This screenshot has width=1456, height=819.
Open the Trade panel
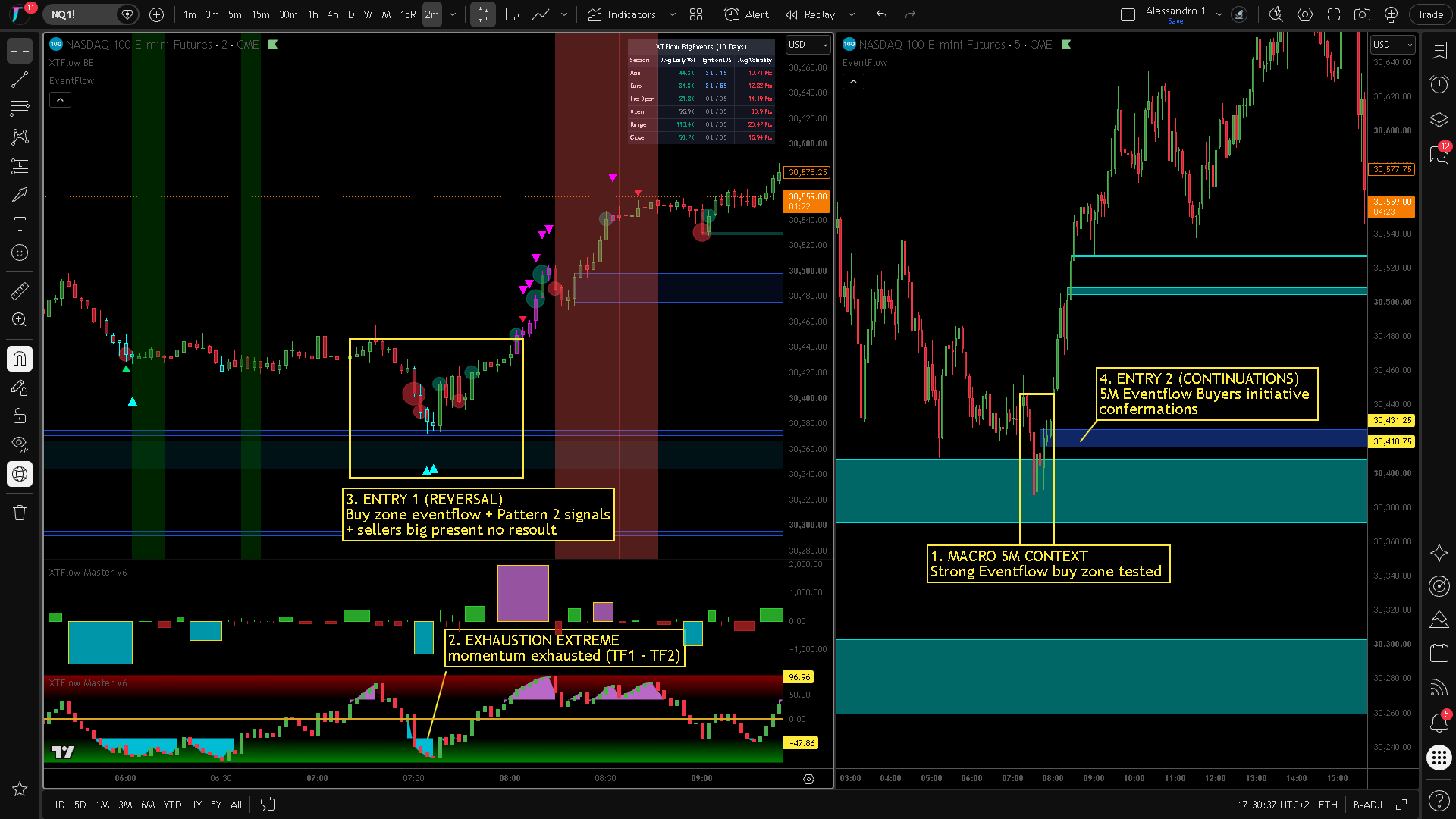(x=1430, y=14)
